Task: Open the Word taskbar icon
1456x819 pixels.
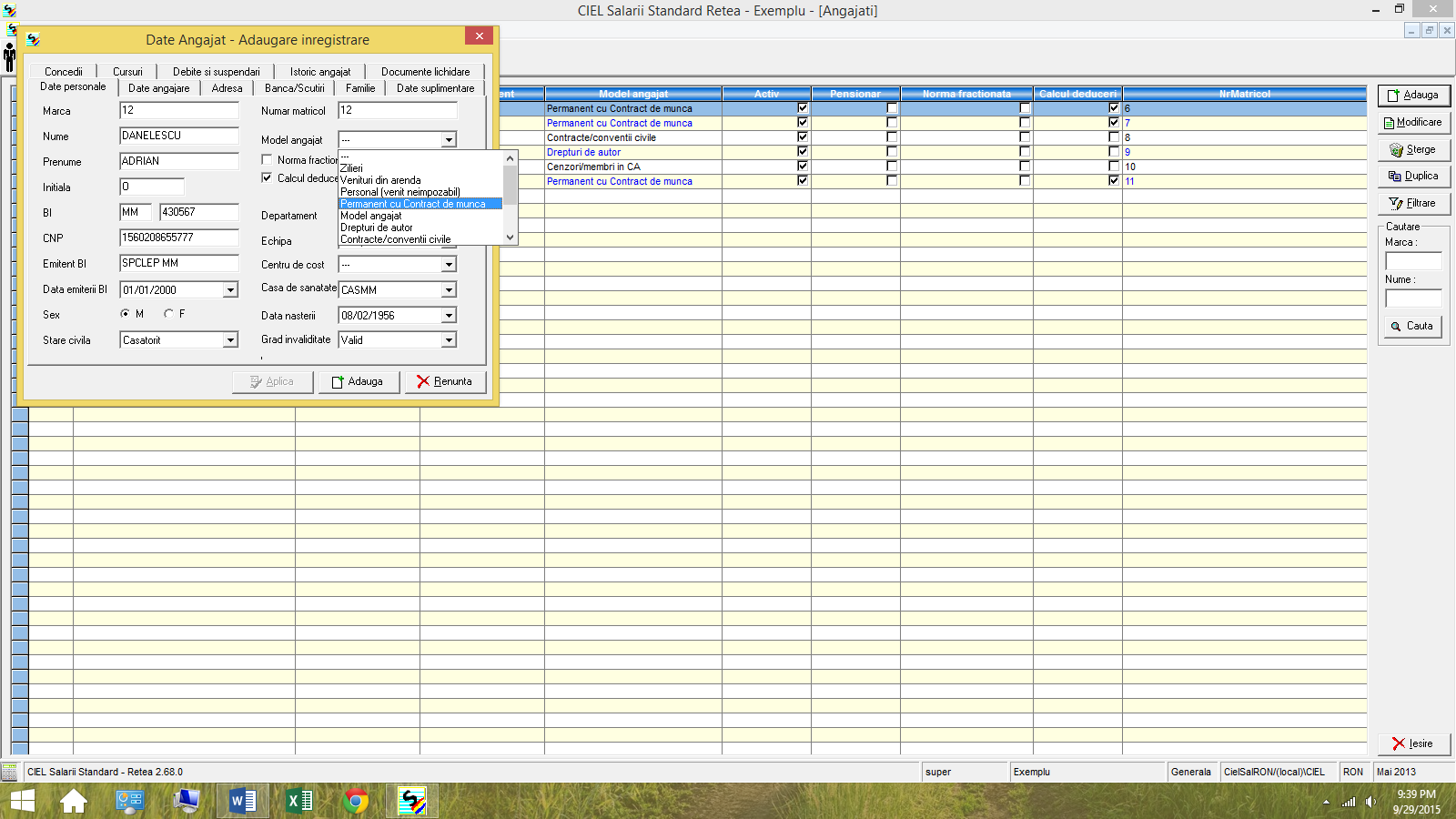Action: (243, 801)
